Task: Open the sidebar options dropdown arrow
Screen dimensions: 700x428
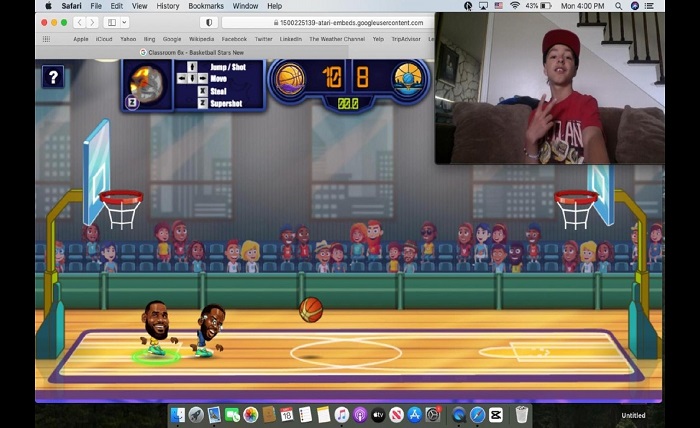Action: (124, 22)
